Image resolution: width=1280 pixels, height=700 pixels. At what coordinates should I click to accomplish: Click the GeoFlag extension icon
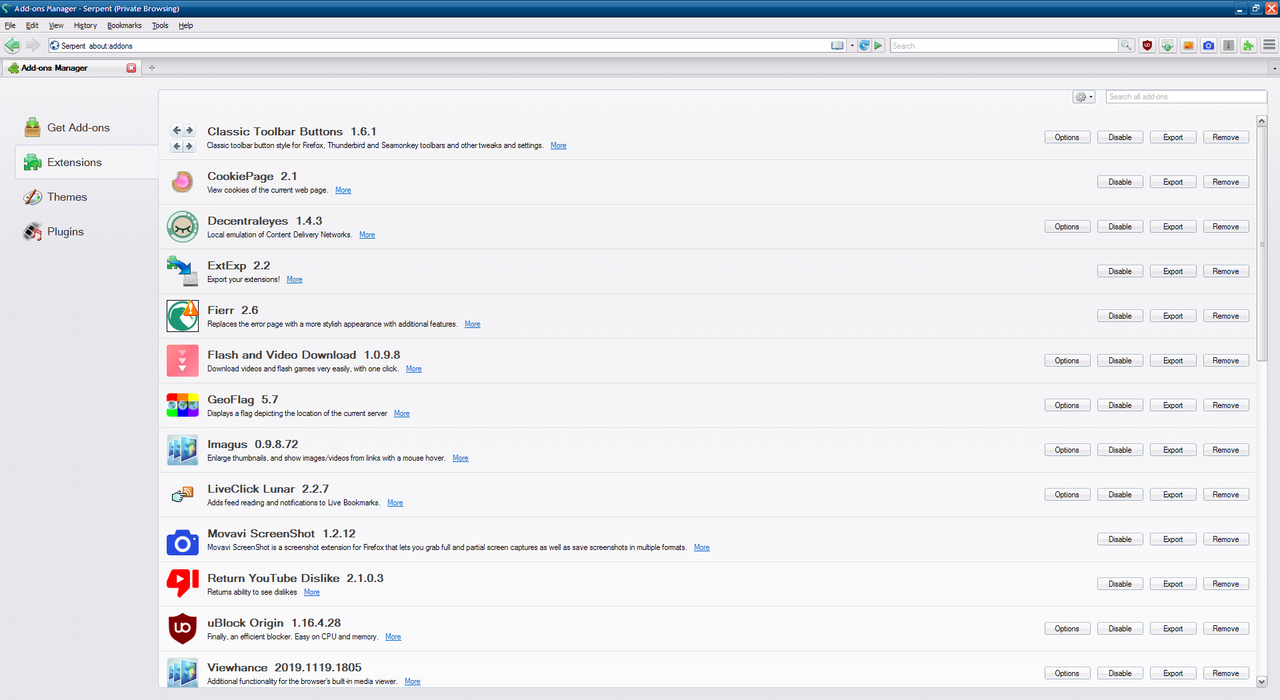tap(182, 405)
